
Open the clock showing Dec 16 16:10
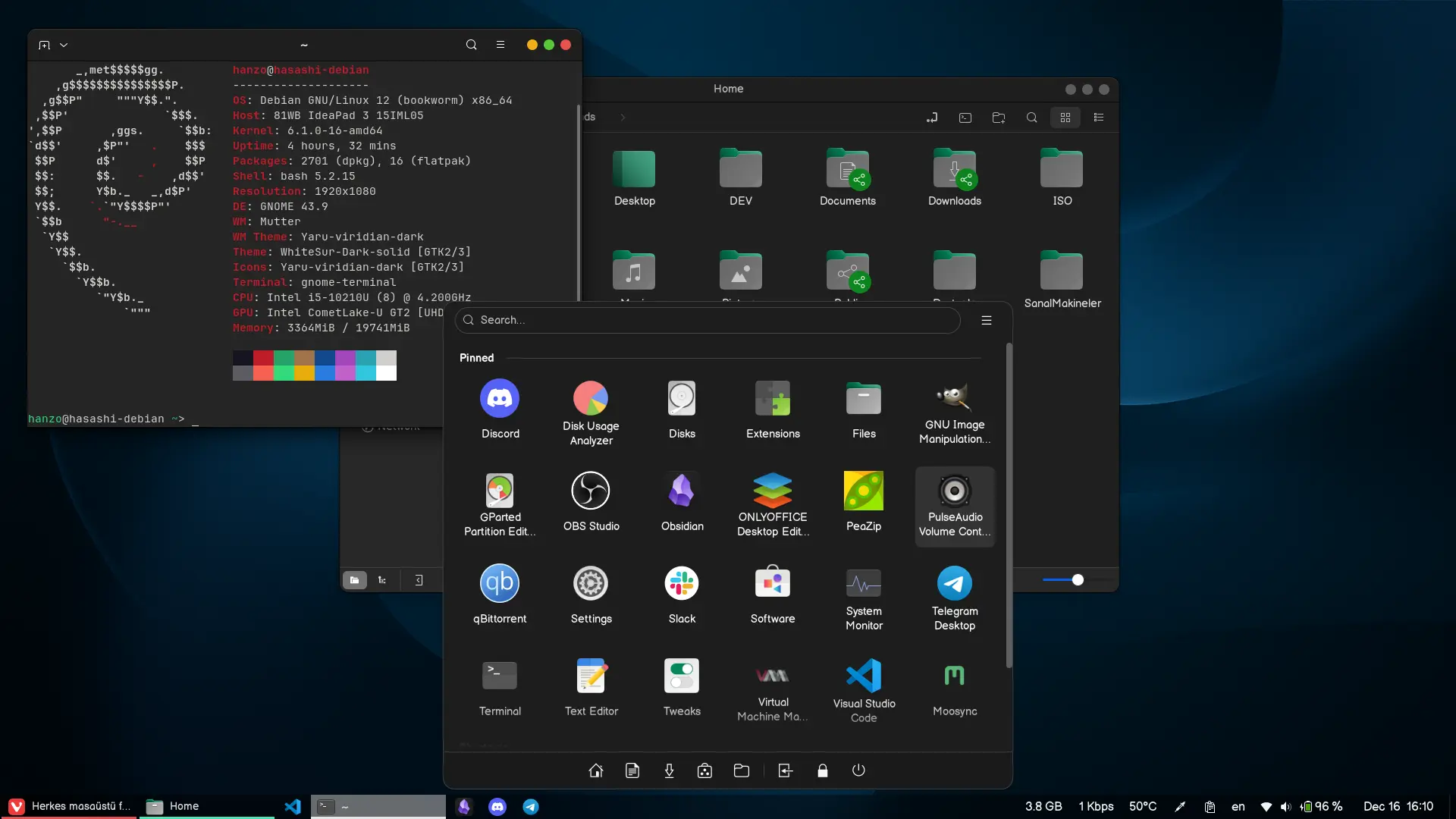pyautogui.click(x=1398, y=806)
